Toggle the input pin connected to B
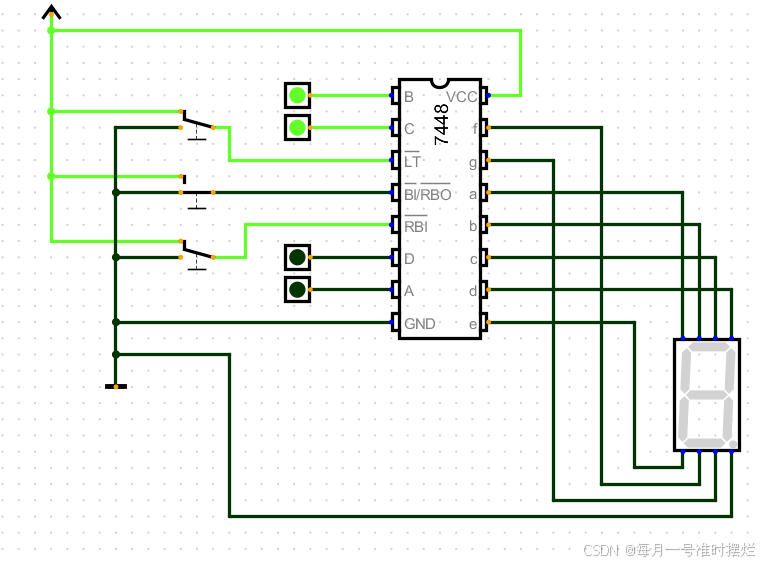Image resolution: width=762 pixels, height=564 pixels. point(297,96)
